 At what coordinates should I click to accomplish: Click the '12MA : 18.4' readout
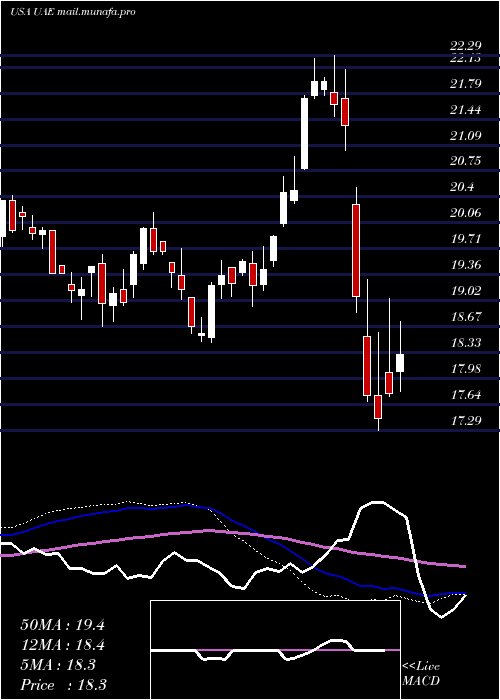tap(62, 645)
